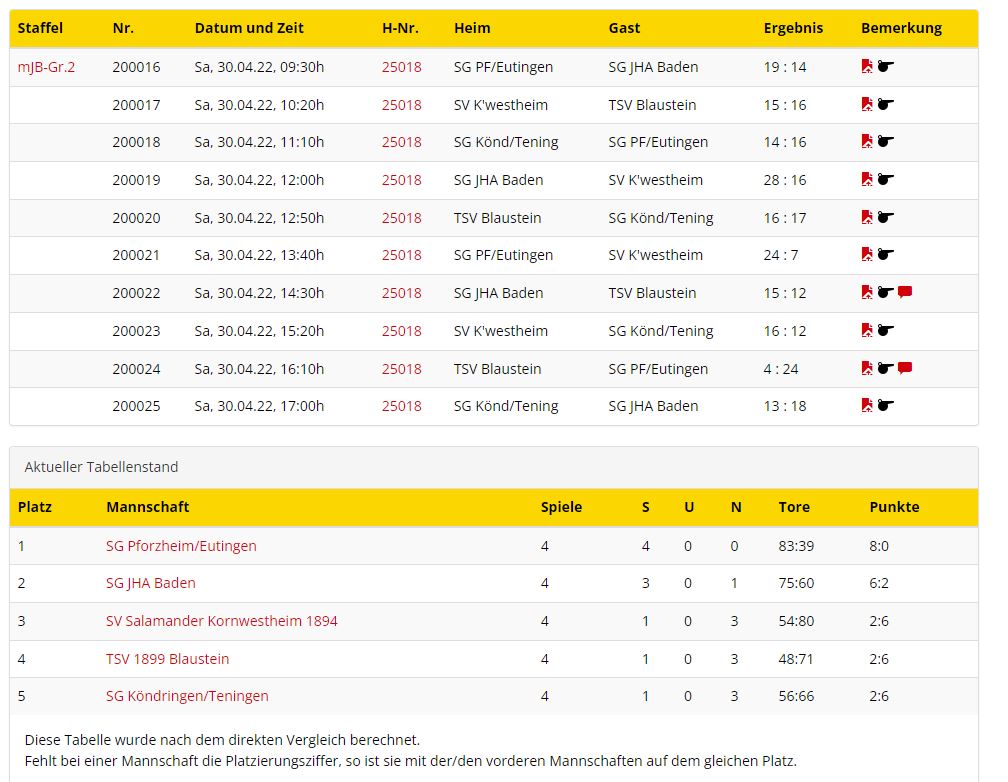Click the Punkte column header
The width and height of the screenshot is (1008, 782).
[895, 507]
